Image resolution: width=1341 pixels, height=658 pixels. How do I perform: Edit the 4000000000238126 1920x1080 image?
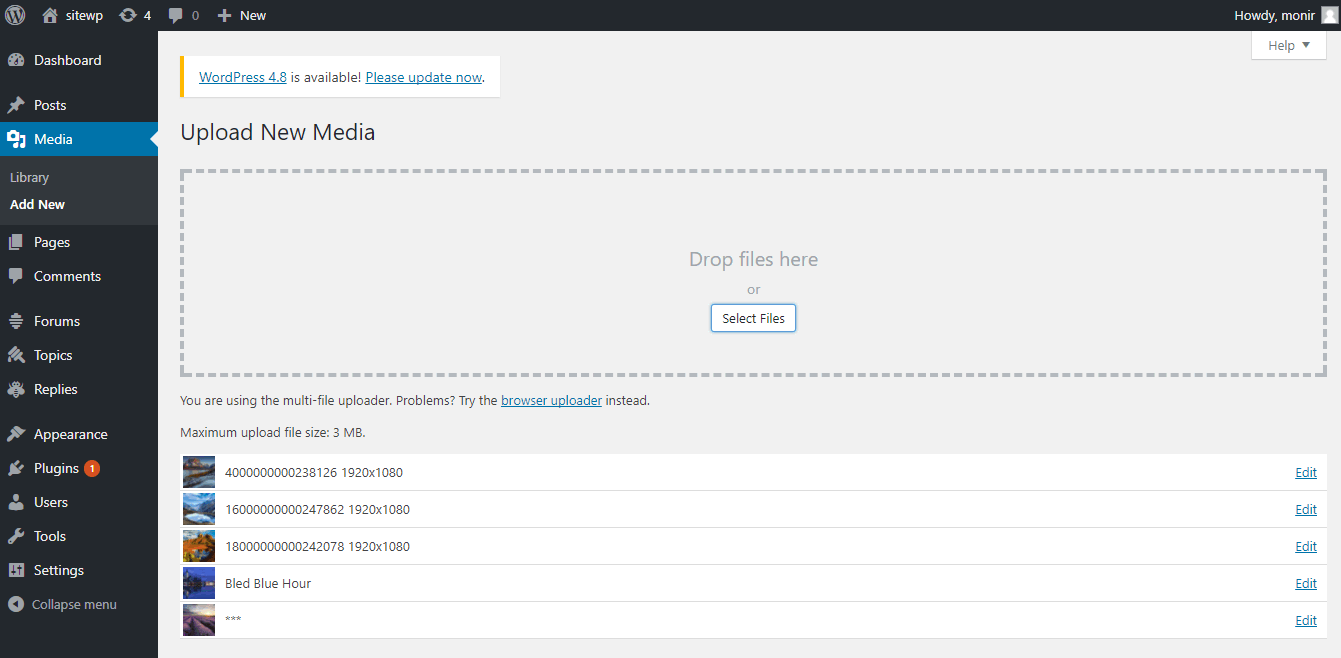(x=1306, y=472)
